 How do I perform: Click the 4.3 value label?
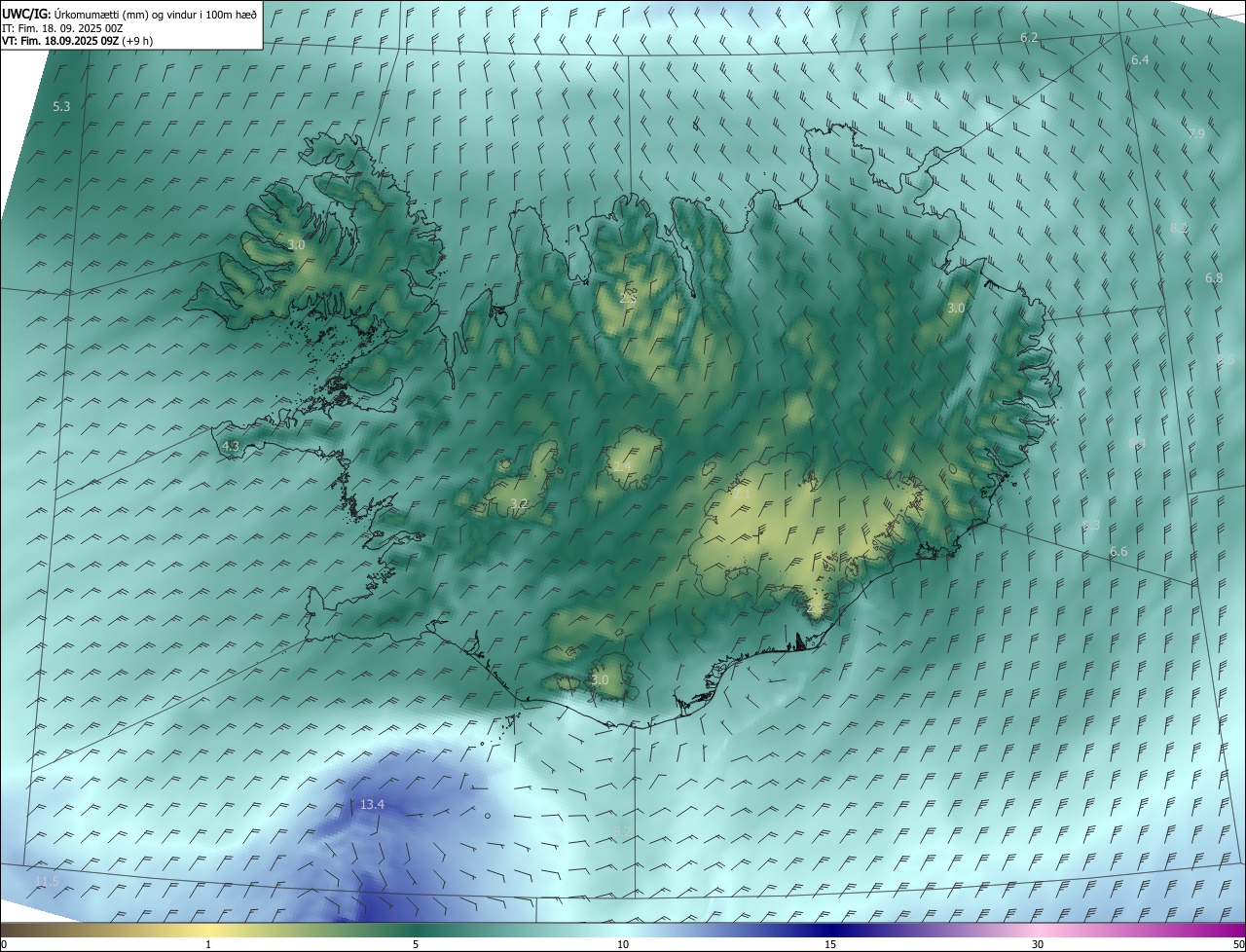(x=231, y=447)
